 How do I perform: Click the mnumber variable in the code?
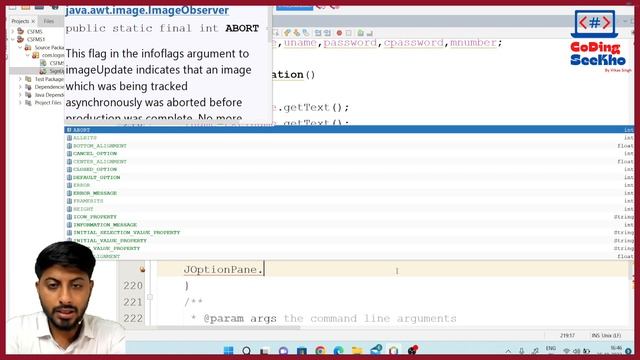click(473, 42)
